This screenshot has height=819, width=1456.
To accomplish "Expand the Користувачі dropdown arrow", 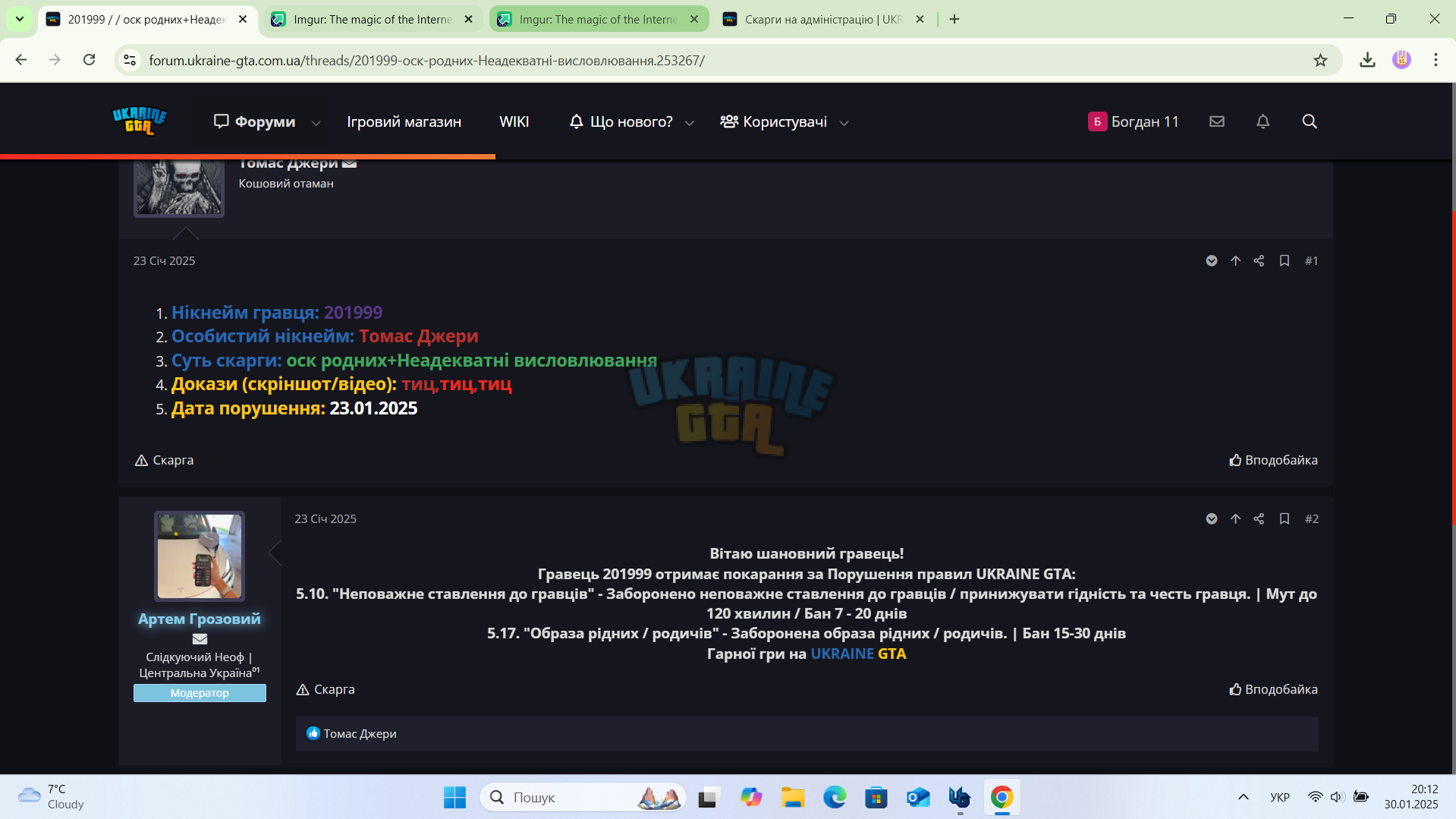I will [x=844, y=122].
